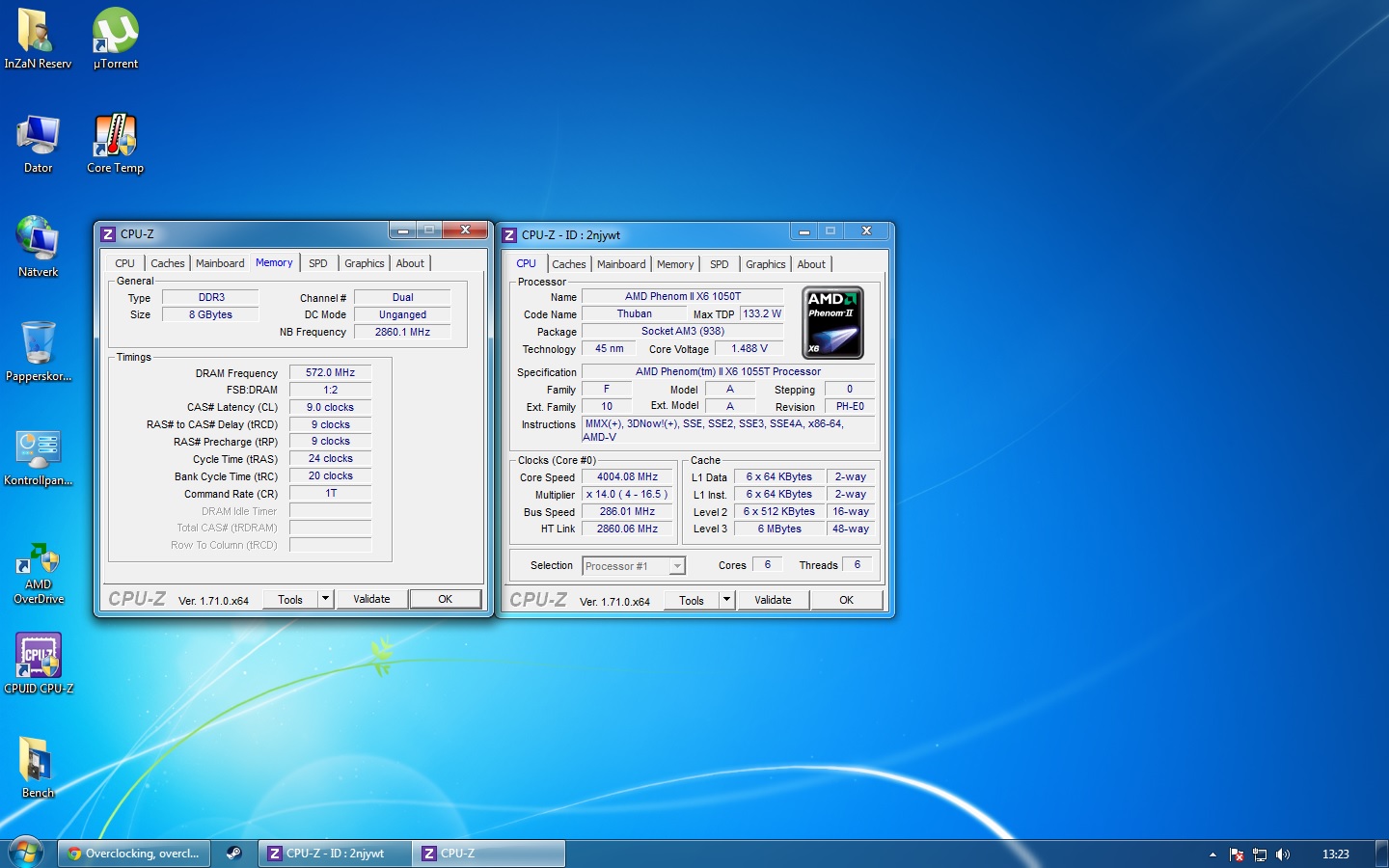Image resolution: width=1389 pixels, height=868 pixels.
Task: Open About tab in CPU-Z ID 2njywt window
Action: [811, 264]
